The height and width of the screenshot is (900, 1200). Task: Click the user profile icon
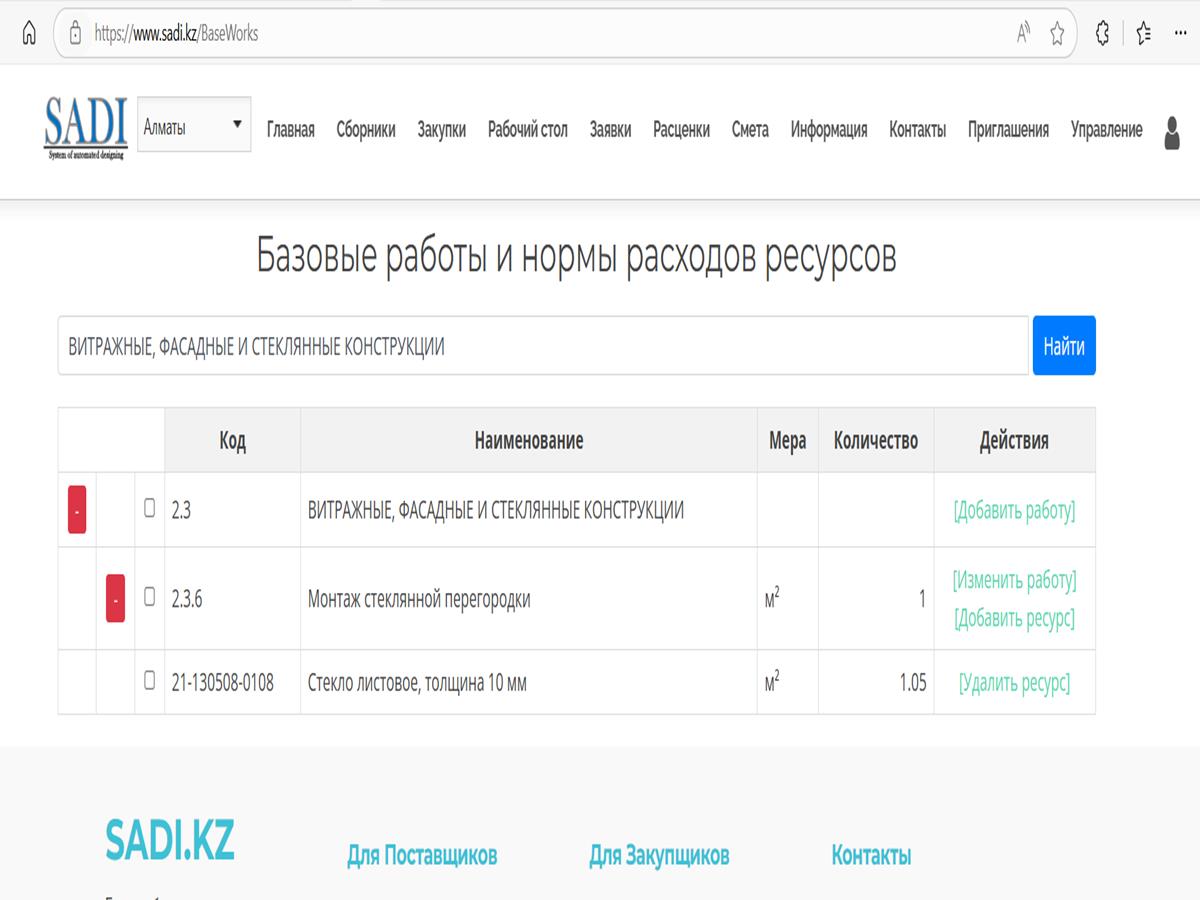pyautogui.click(x=1172, y=131)
